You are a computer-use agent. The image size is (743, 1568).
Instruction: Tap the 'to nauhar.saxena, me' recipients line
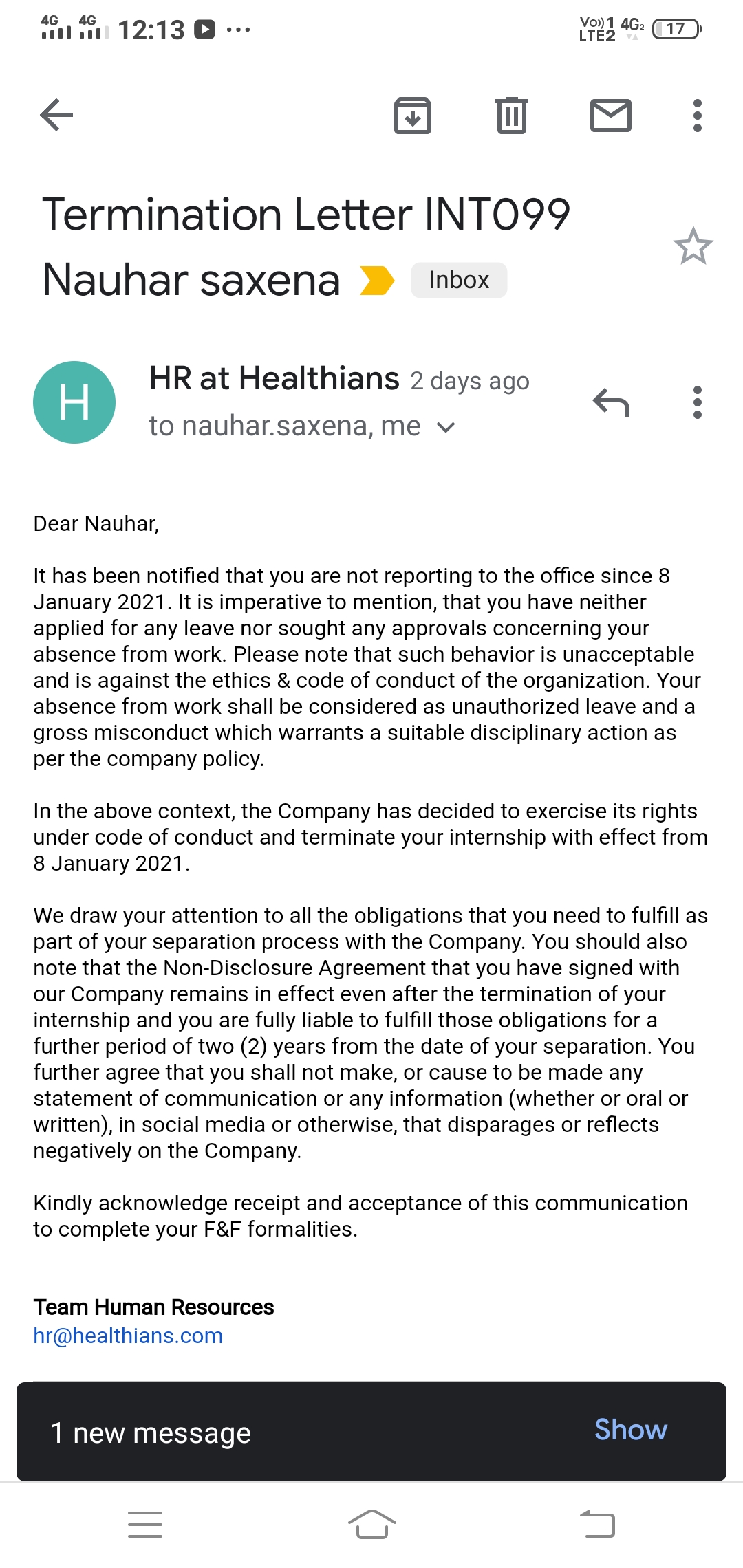(x=284, y=426)
